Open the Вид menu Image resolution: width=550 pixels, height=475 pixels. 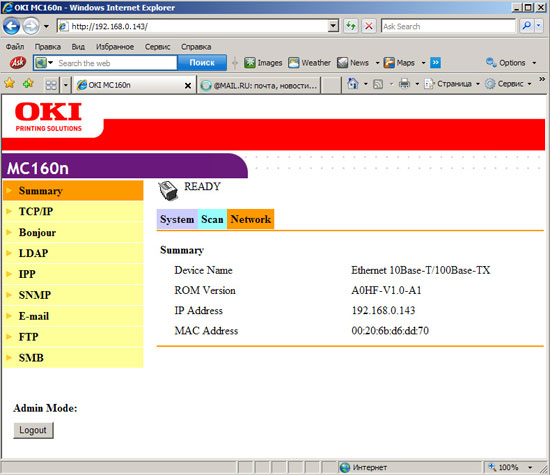tap(78, 47)
